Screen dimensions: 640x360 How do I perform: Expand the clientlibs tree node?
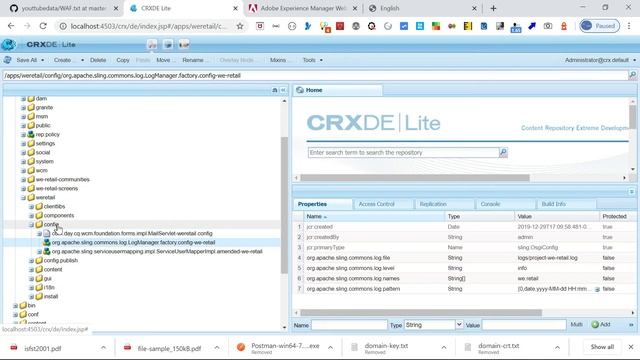click(31, 207)
